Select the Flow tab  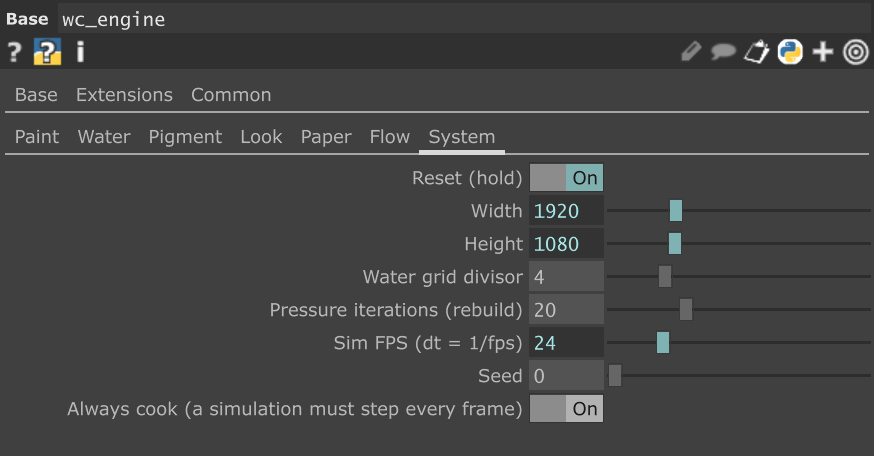(x=390, y=137)
